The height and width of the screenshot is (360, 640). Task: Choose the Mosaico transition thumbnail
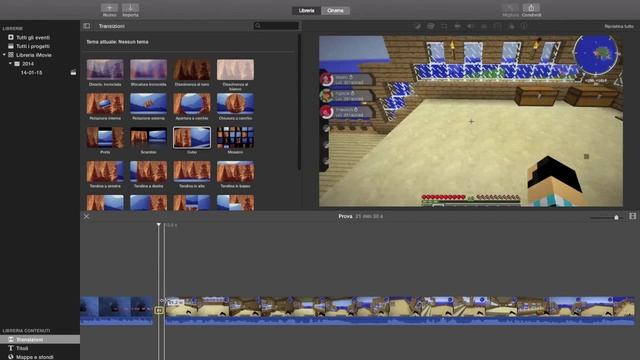coord(236,138)
